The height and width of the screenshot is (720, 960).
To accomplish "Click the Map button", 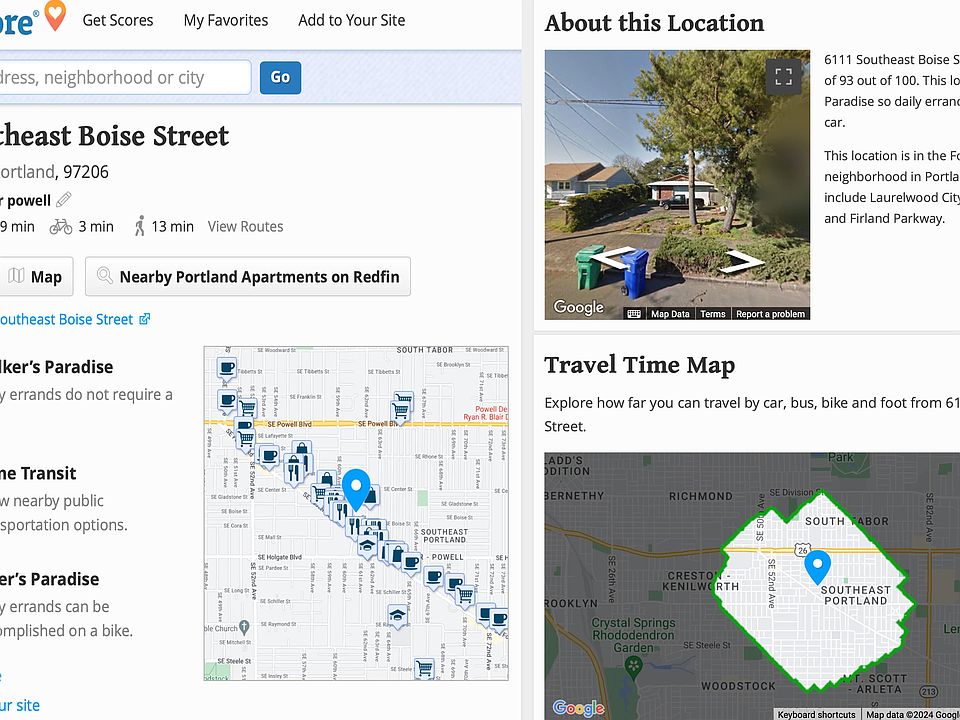I will pos(36,277).
